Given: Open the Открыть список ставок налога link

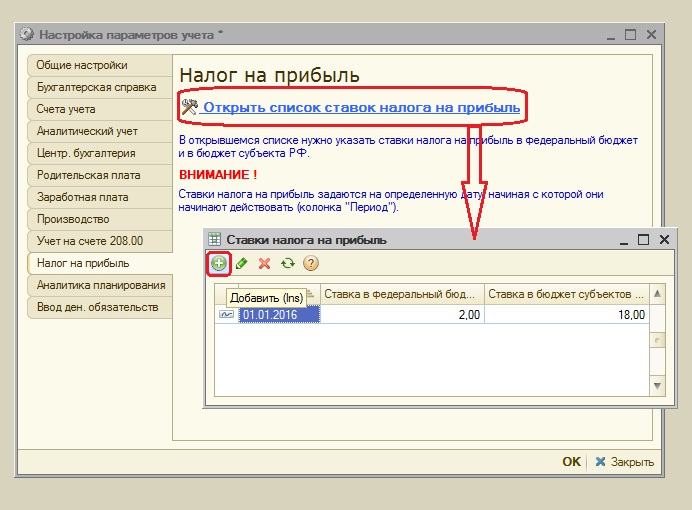Looking at the screenshot, I should click(x=361, y=107).
